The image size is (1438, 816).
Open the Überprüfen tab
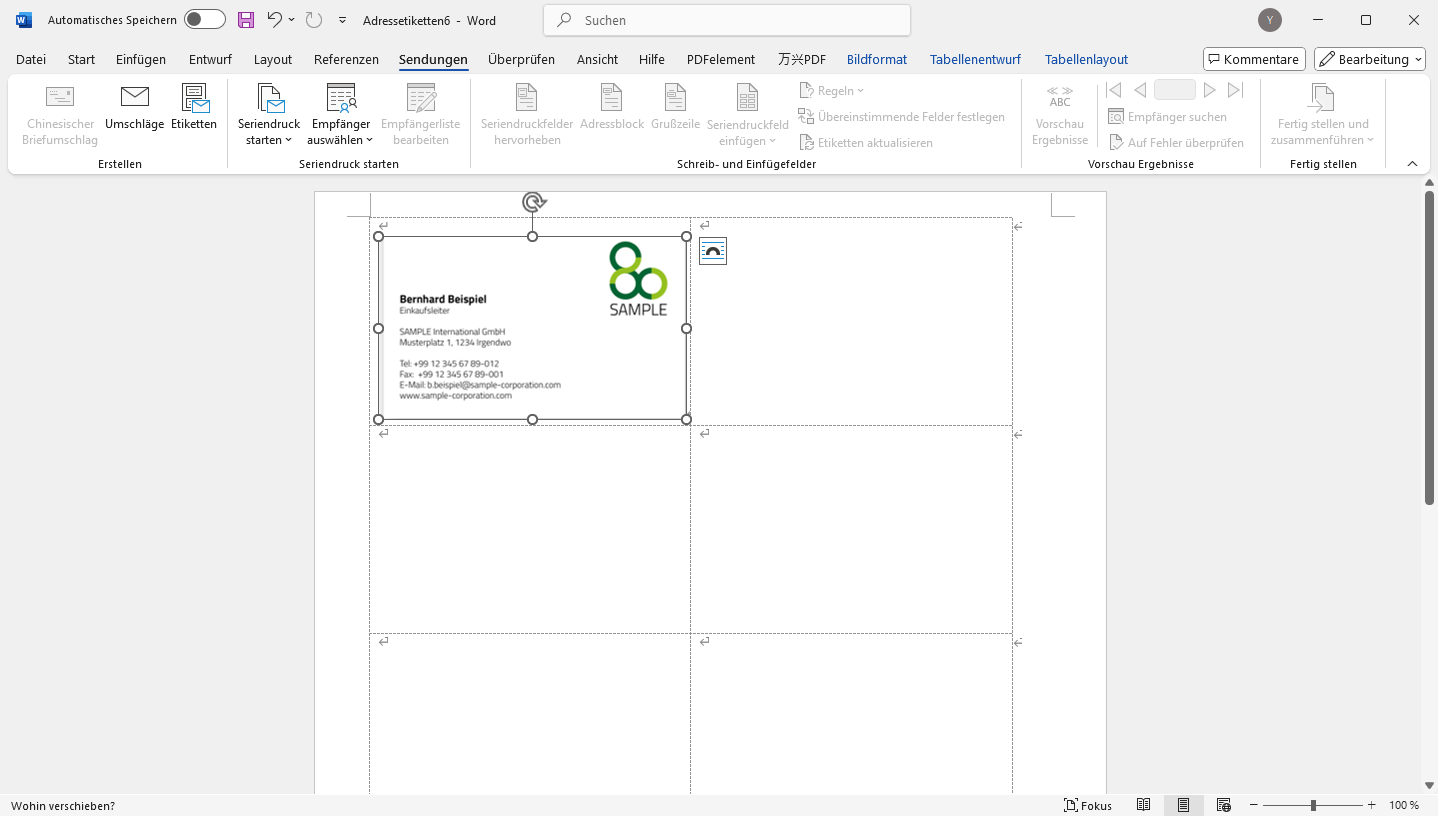click(x=521, y=60)
